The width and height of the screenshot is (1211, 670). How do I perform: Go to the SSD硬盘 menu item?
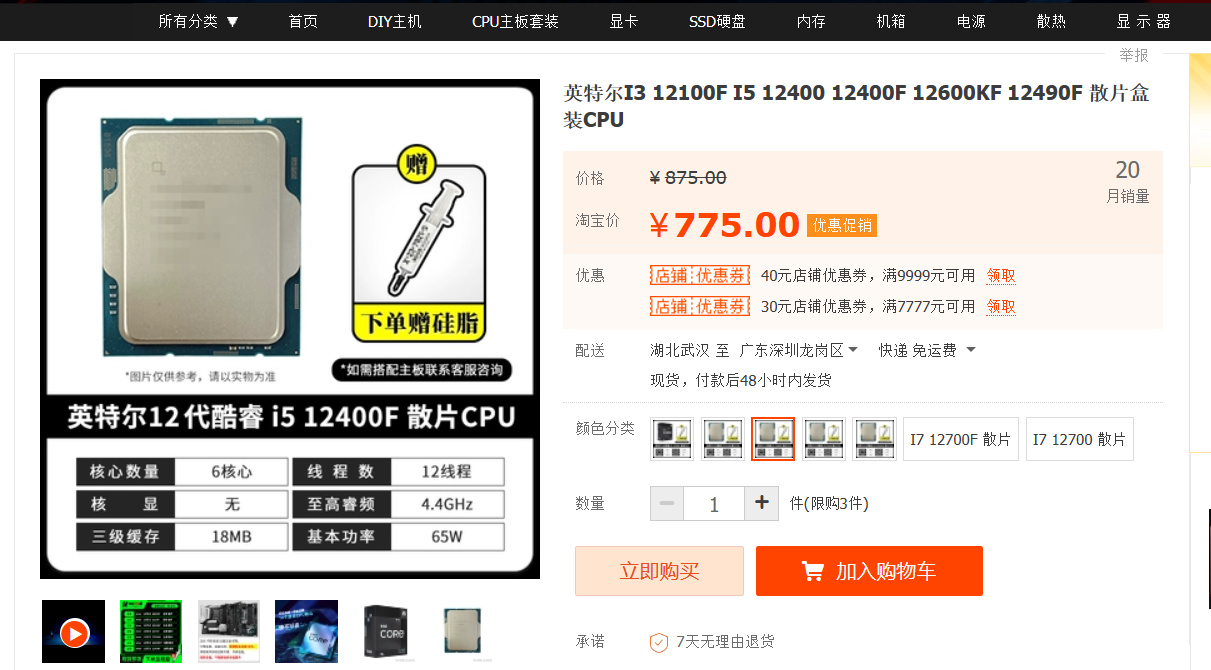[x=717, y=21]
